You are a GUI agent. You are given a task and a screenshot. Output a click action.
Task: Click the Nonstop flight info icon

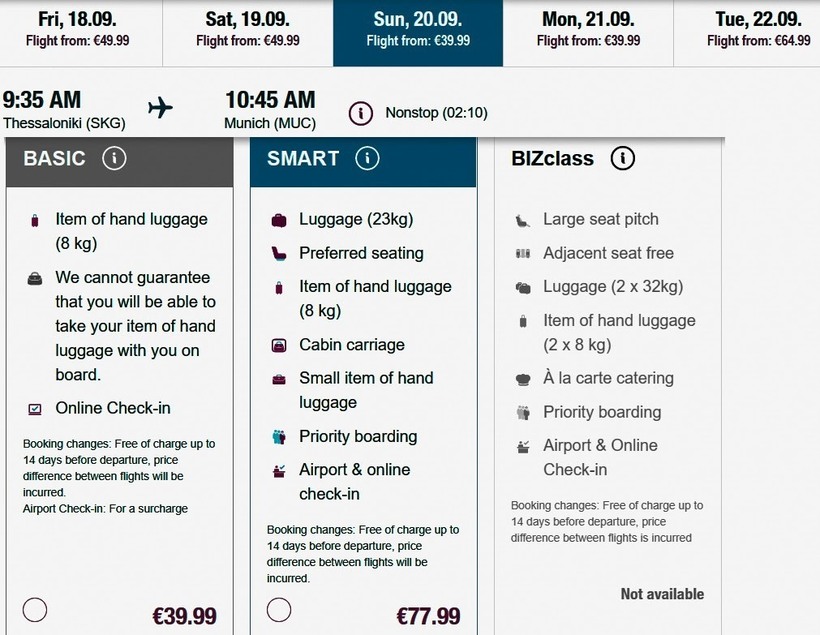point(361,113)
